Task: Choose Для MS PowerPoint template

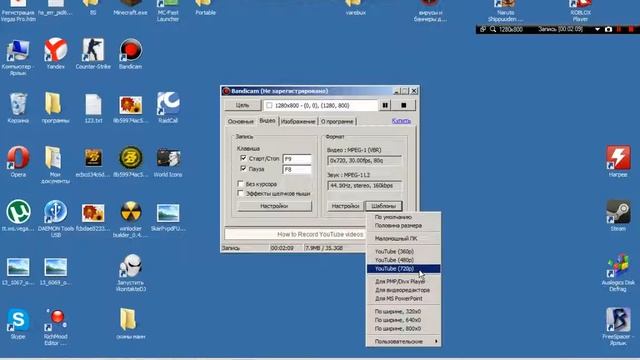Action: pos(403,298)
